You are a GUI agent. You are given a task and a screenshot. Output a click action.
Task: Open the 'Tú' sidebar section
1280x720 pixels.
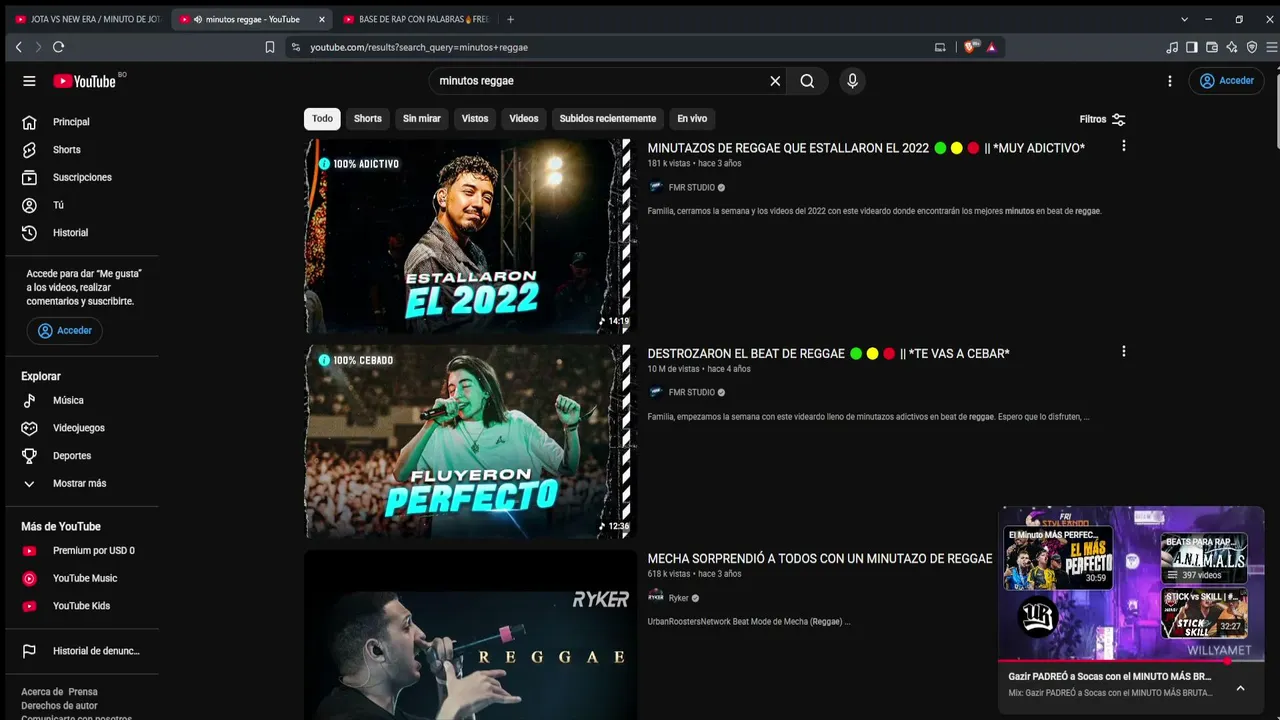84,205
